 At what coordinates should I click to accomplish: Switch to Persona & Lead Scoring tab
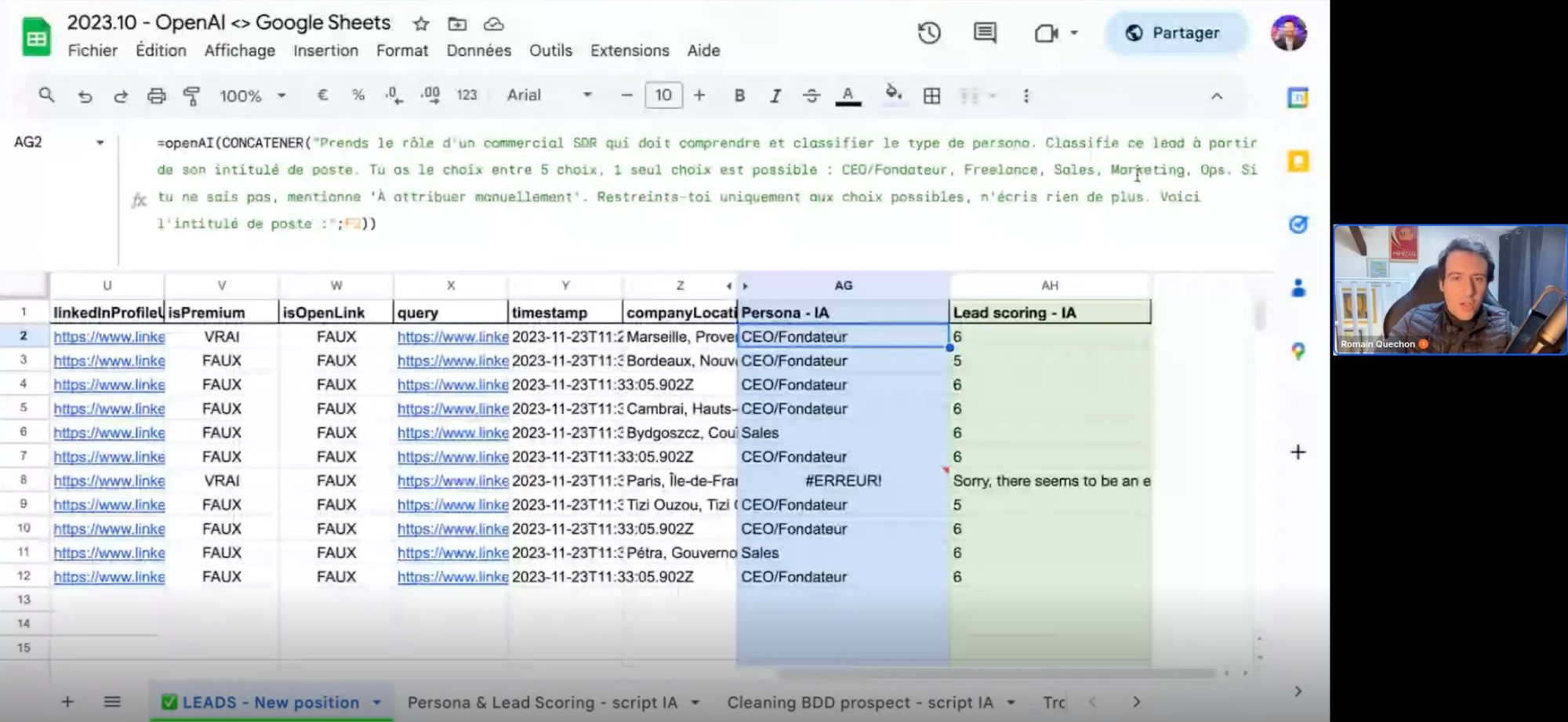point(542,702)
